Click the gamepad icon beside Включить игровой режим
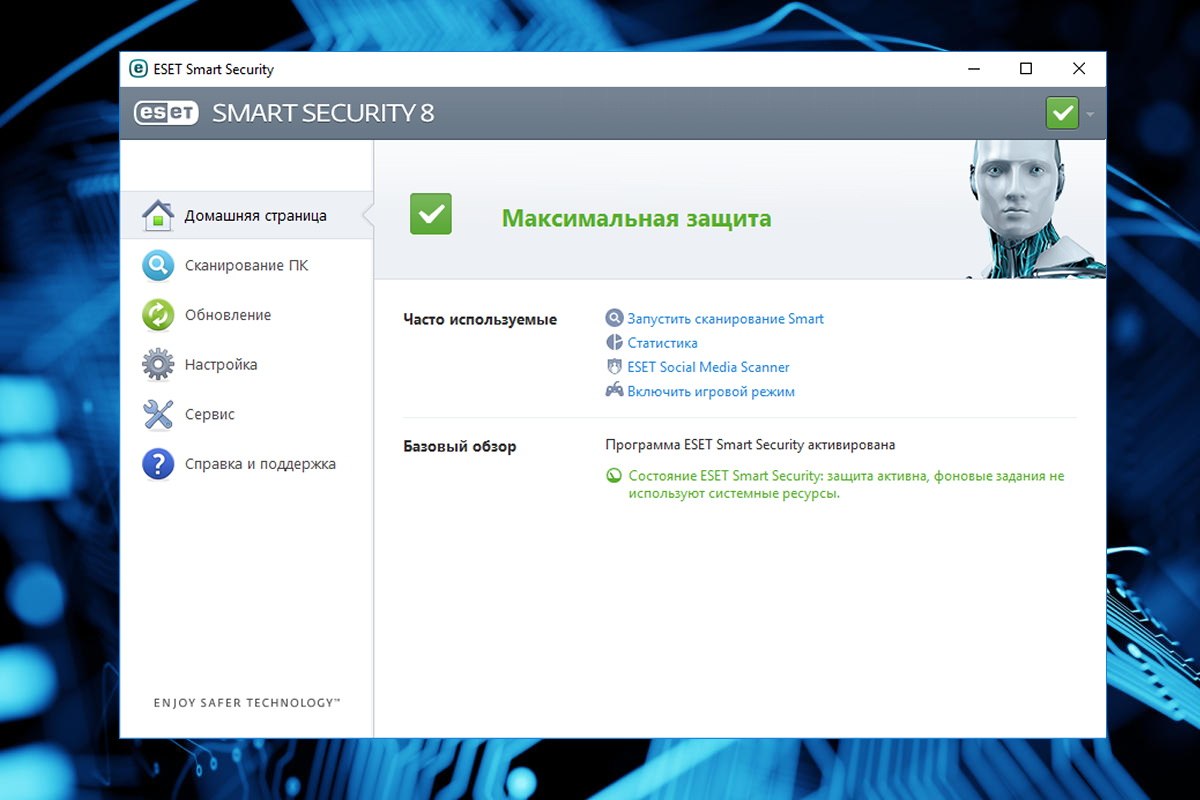 coord(614,391)
